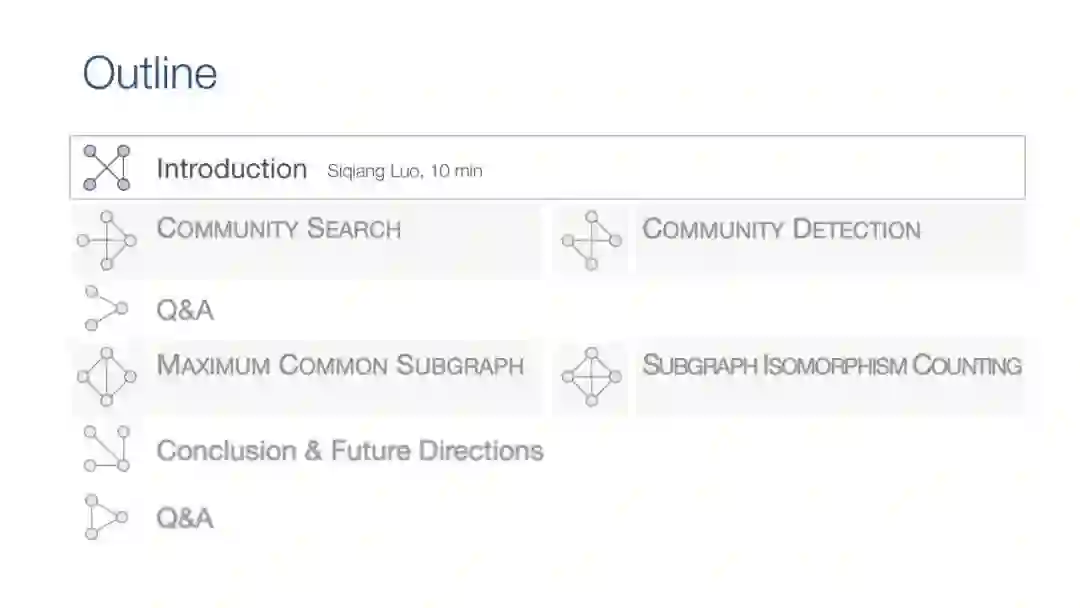Viewport: 1080px width, 608px height.
Task: Click the "Siqiang Luo, 10 min" speaker text
Action: pyautogui.click(x=404, y=171)
